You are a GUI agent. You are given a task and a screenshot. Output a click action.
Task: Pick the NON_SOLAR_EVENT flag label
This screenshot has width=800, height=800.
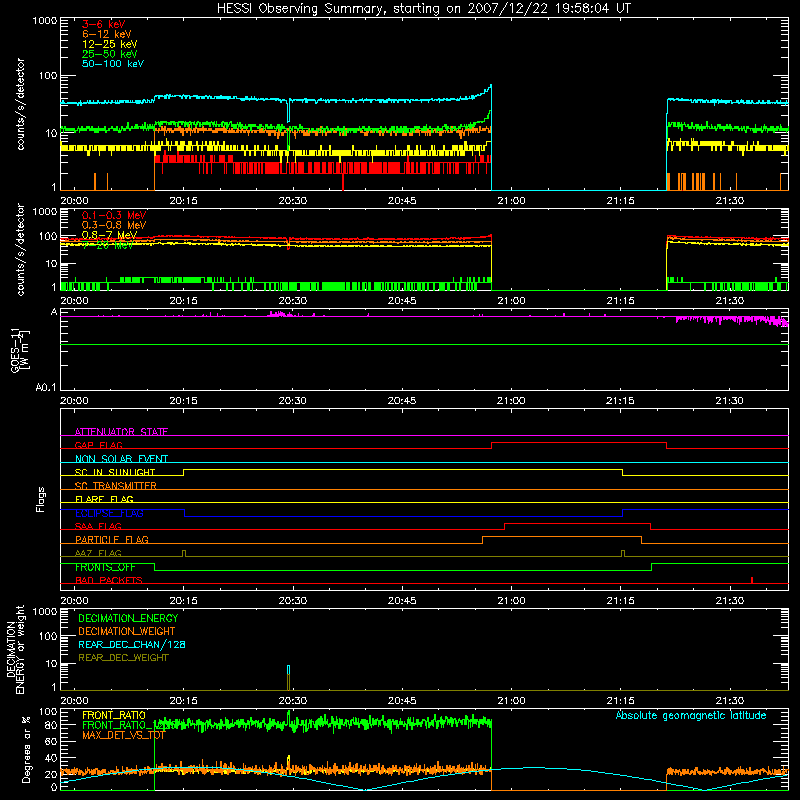click(x=121, y=459)
